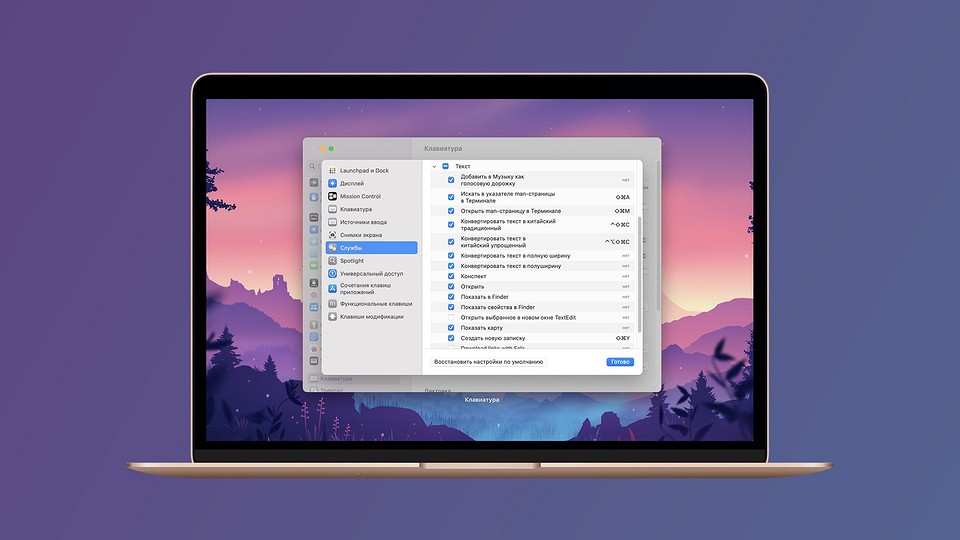Viewport: 960px width, 540px height.
Task: Click Восстановить настройки по умолчанию
Action: point(489,362)
